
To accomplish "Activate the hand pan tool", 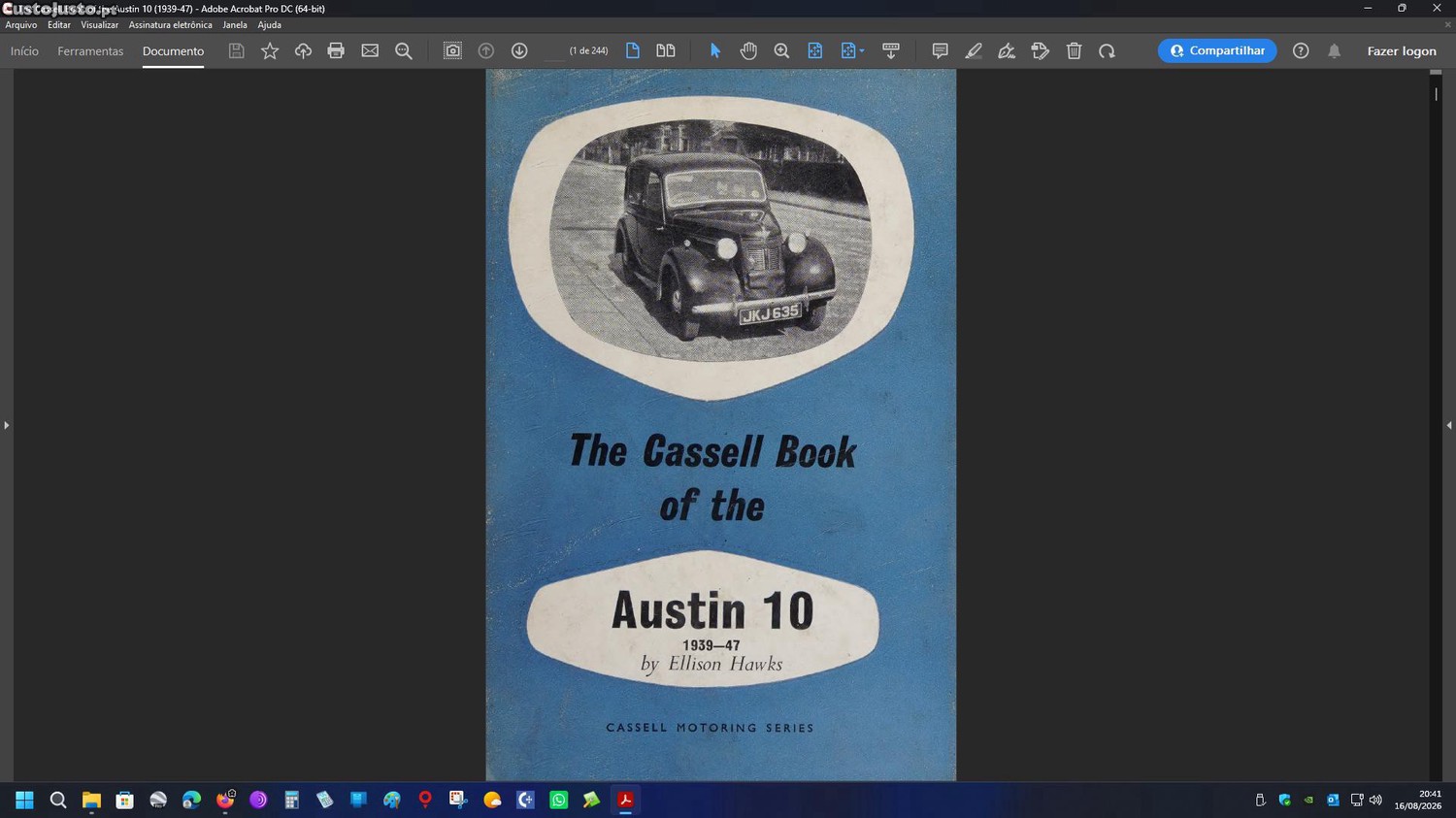I will coord(748,50).
